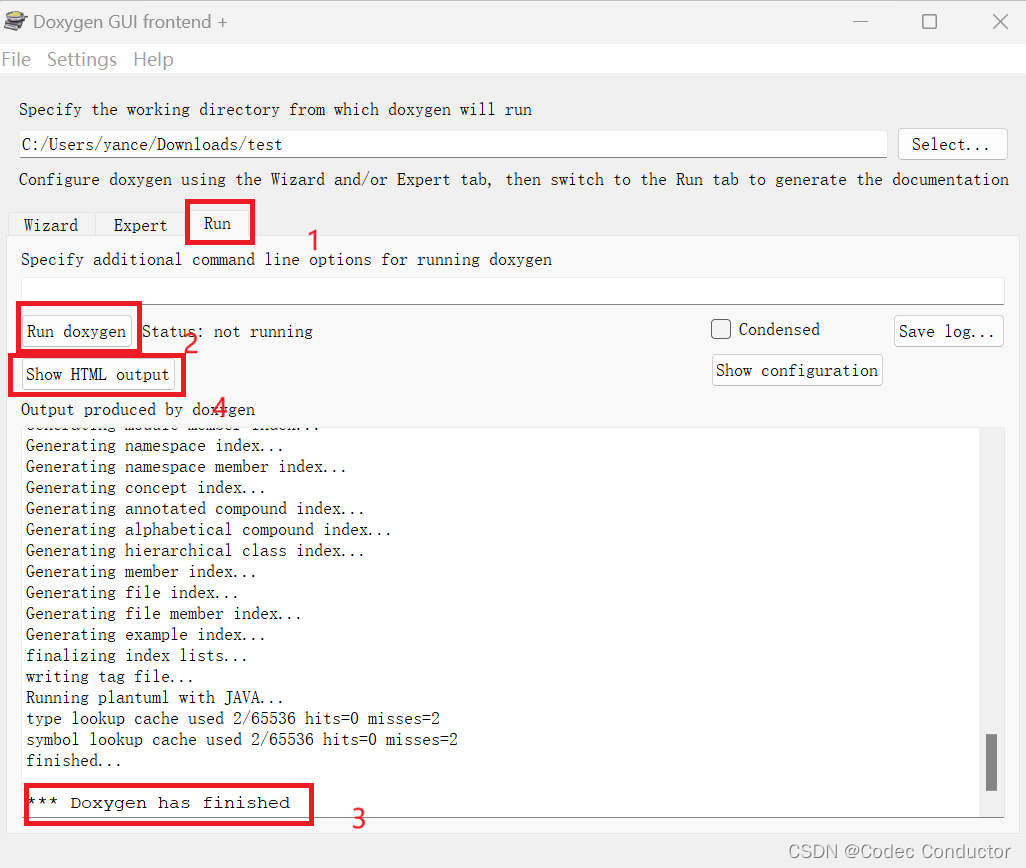Screen dimensions: 1026x868
Task: Minimize the Doxygen GUI window
Action: tap(860, 22)
